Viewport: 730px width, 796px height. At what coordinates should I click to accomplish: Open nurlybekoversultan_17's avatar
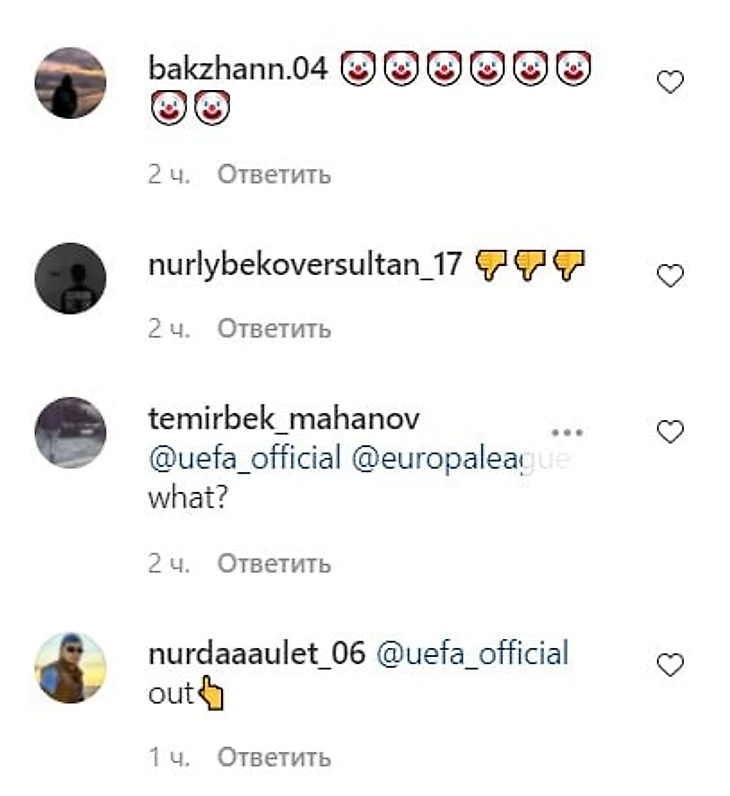click(x=70, y=277)
